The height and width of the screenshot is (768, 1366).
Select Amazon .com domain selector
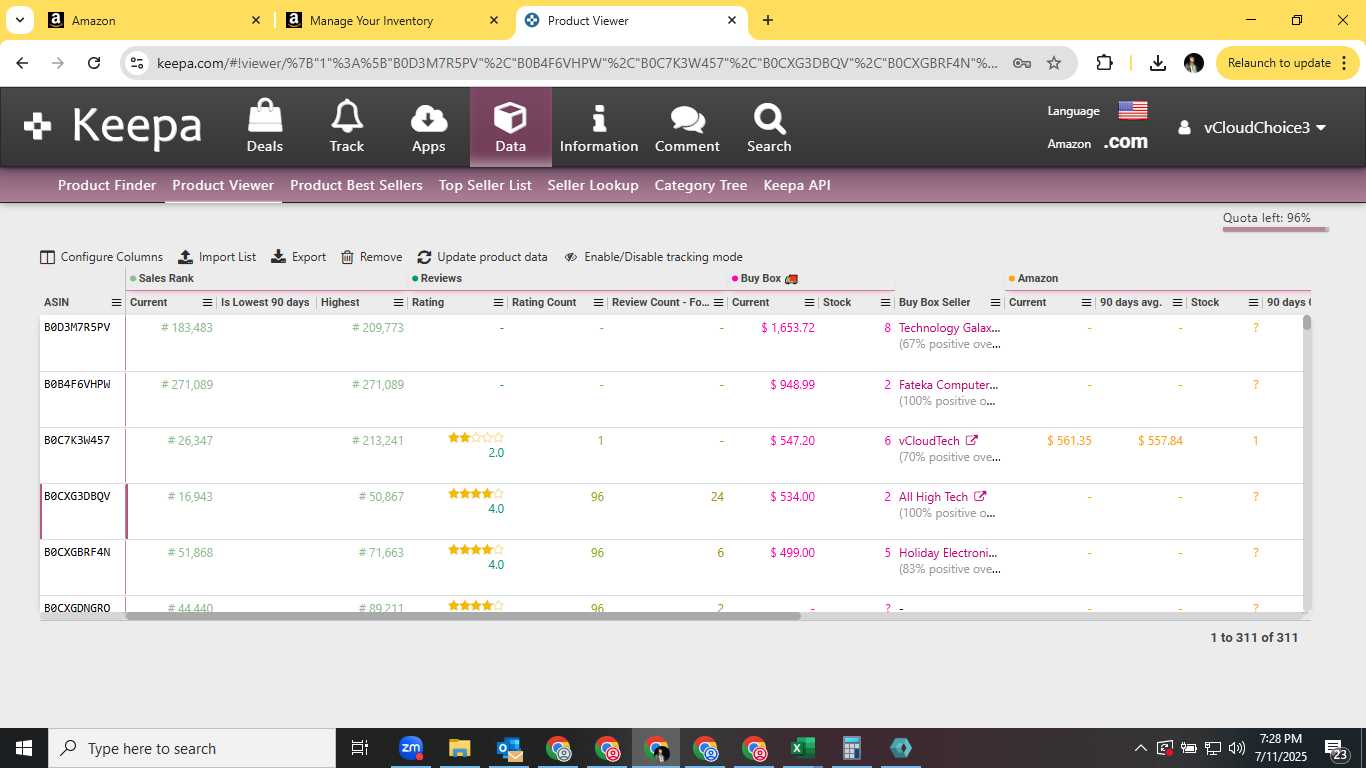[x=1125, y=143]
